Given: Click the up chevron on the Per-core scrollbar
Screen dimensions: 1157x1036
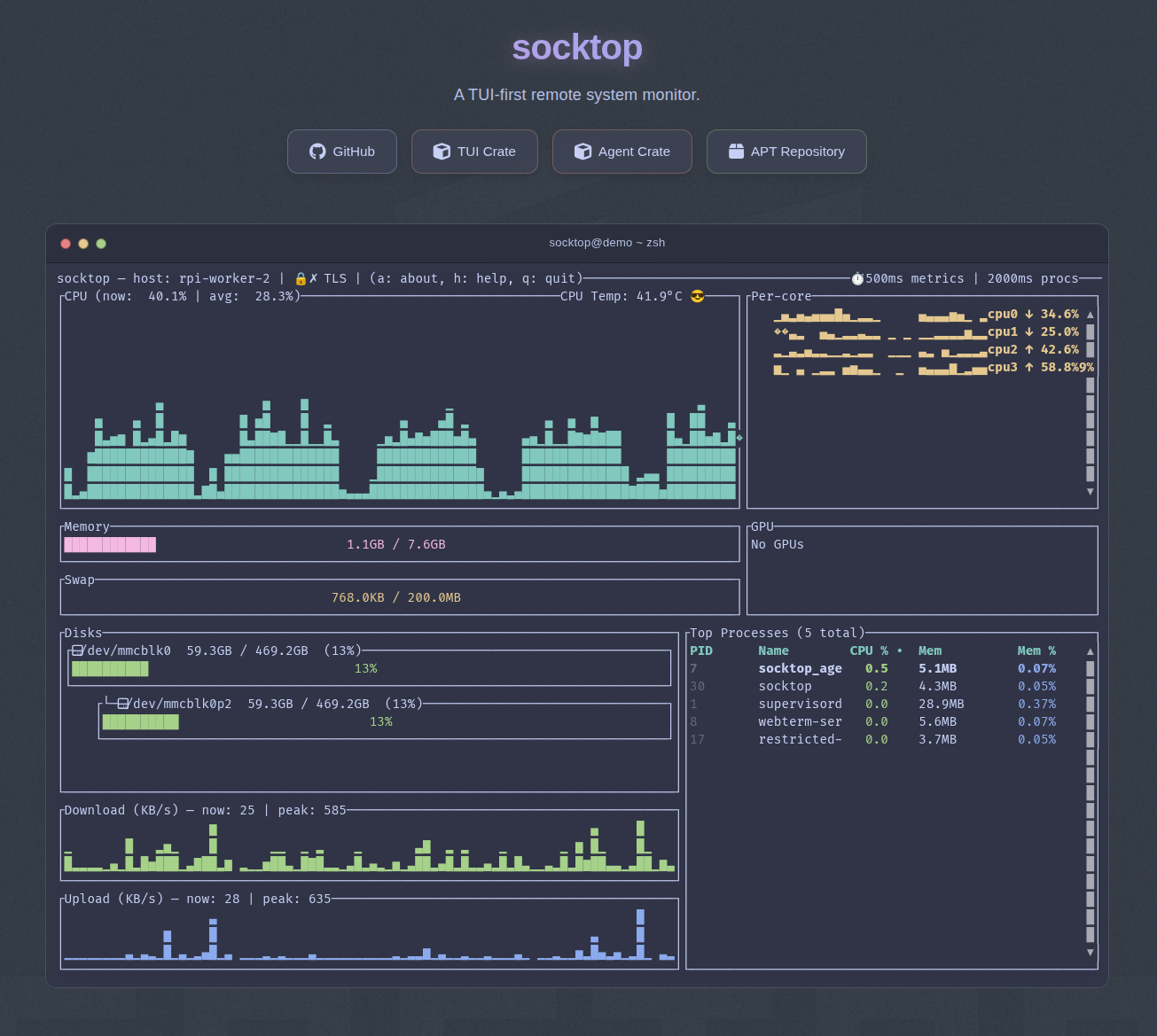Looking at the screenshot, I should (1090, 313).
